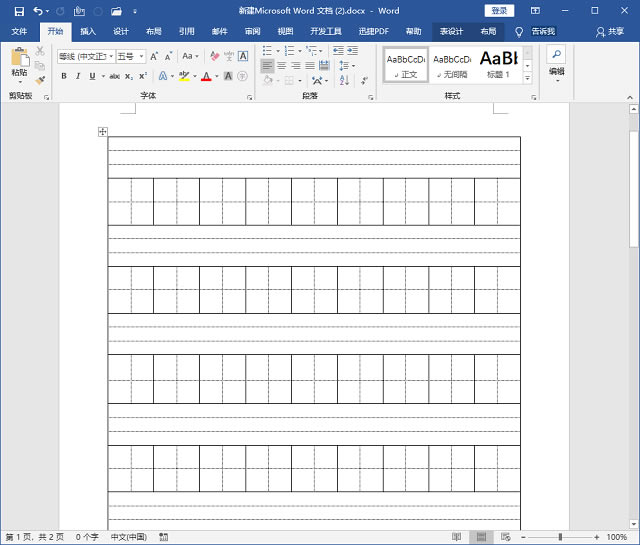The image size is (640, 545).
Task: Toggle superscript X² formatting
Action: [x=143, y=76]
